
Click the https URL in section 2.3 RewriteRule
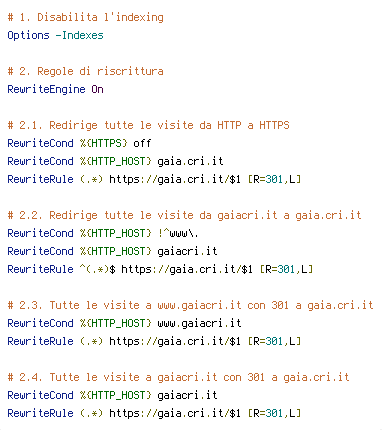point(175,341)
